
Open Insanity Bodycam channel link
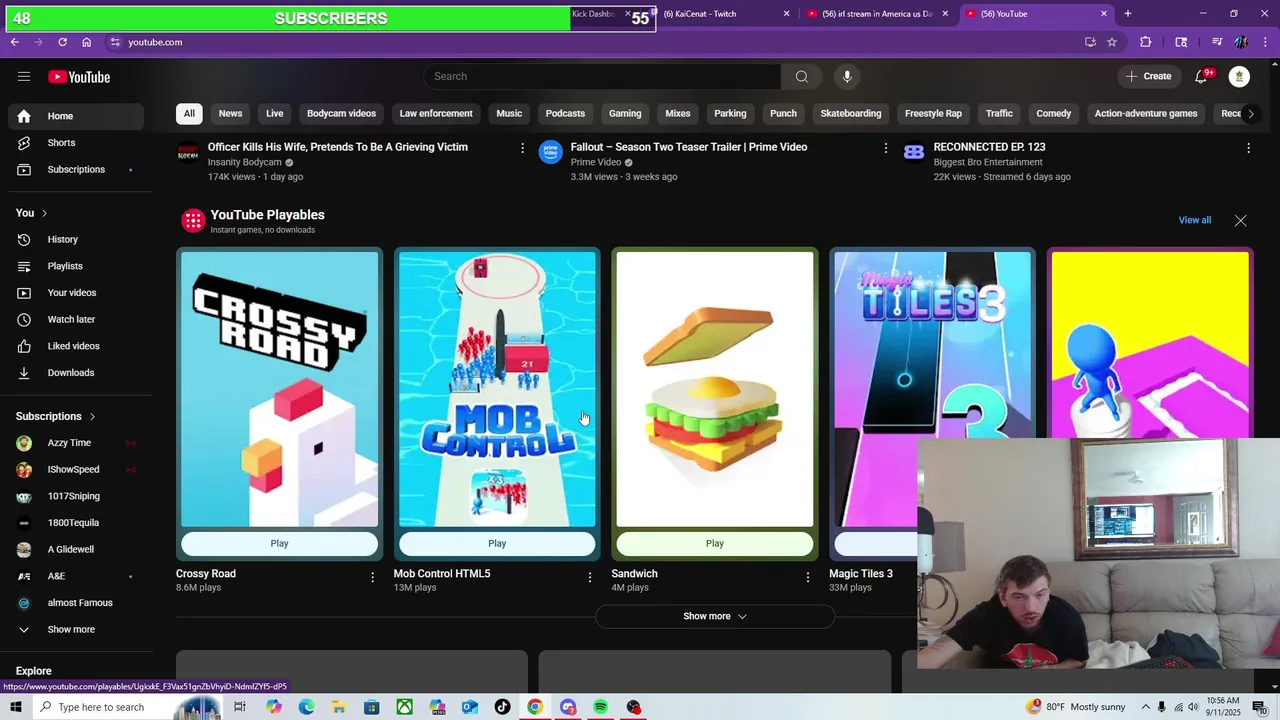tap(244, 162)
